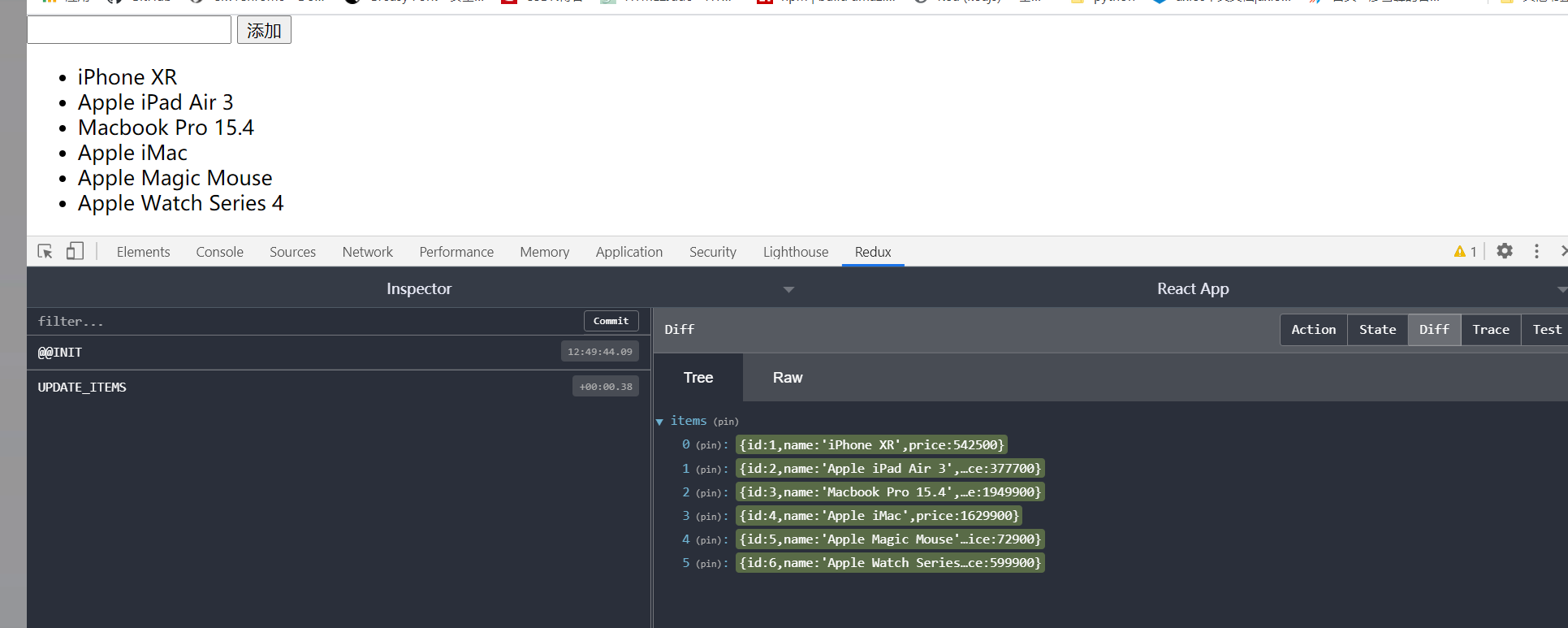Click the filter actions field
The height and width of the screenshot is (628, 1568).
tap(305, 321)
